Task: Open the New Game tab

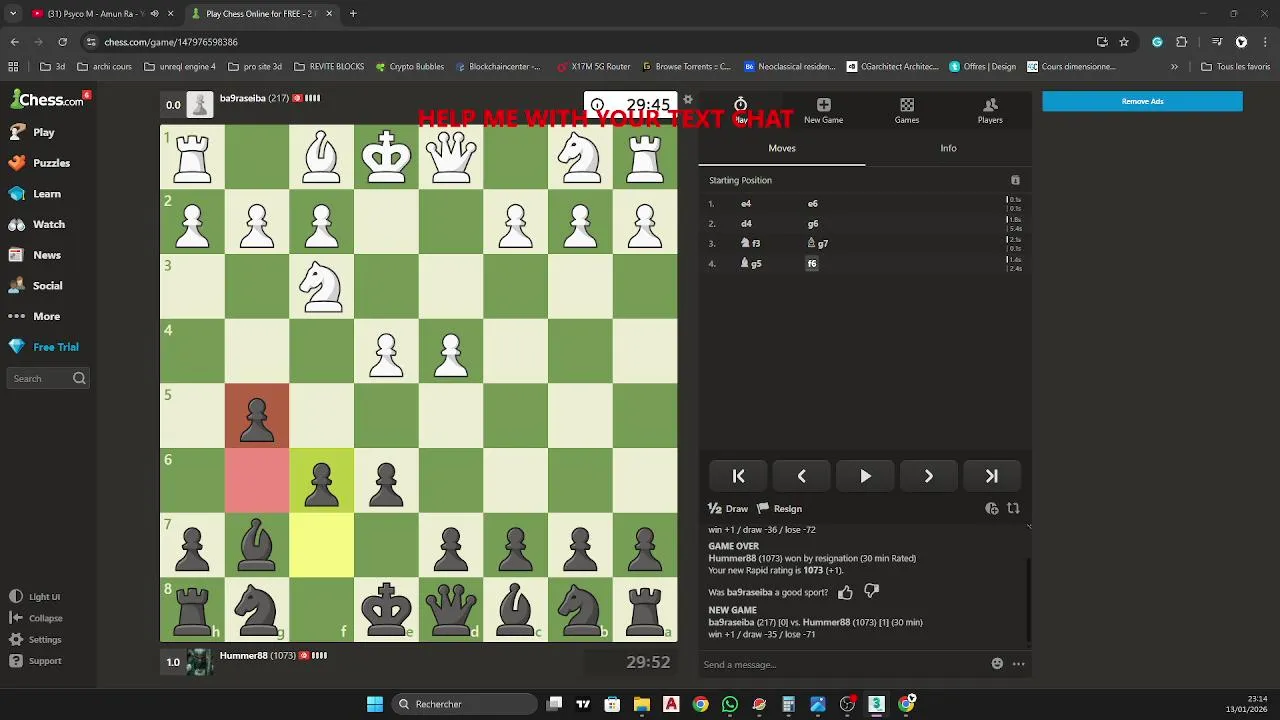Action: [823, 110]
